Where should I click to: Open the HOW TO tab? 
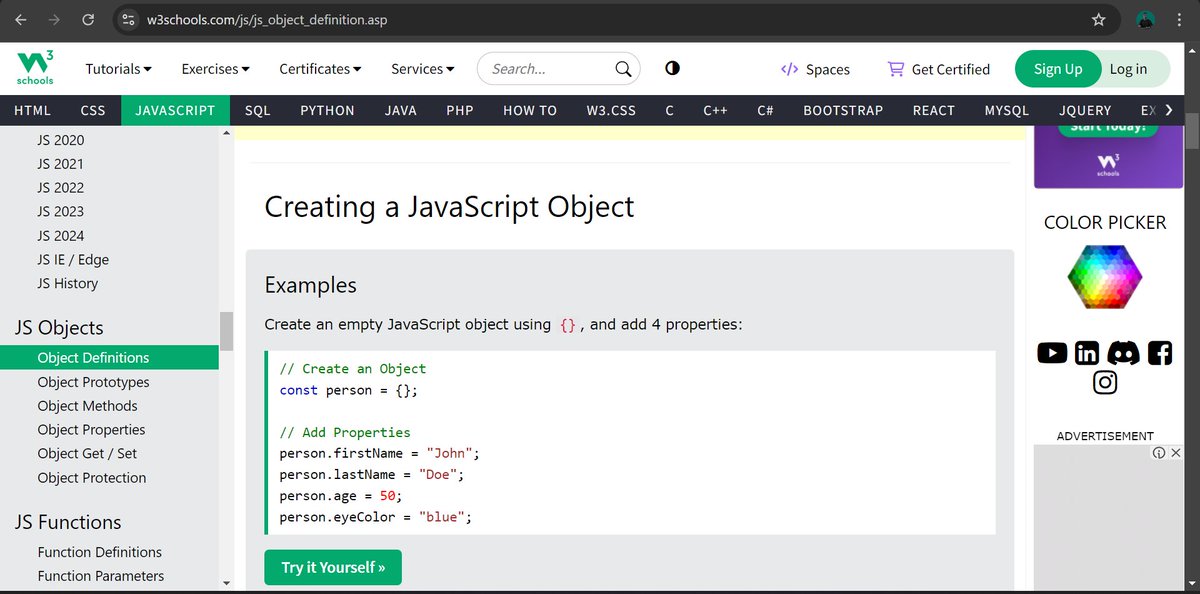[x=530, y=110]
